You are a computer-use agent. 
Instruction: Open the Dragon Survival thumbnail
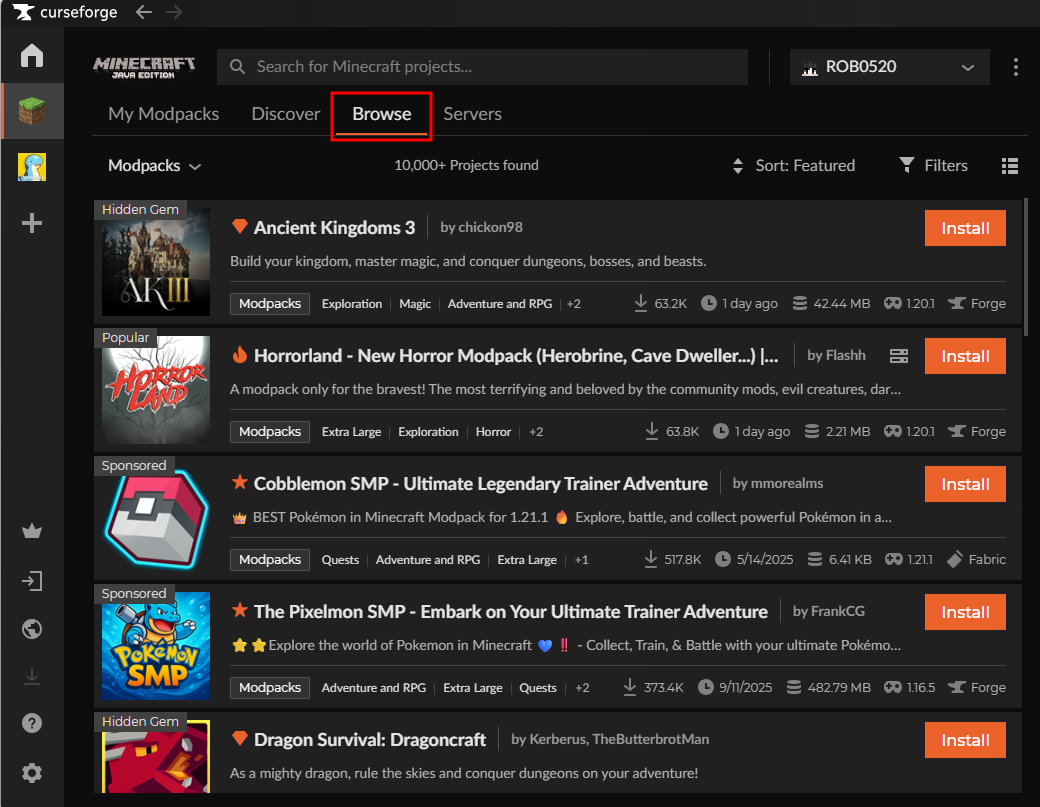tap(156, 756)
